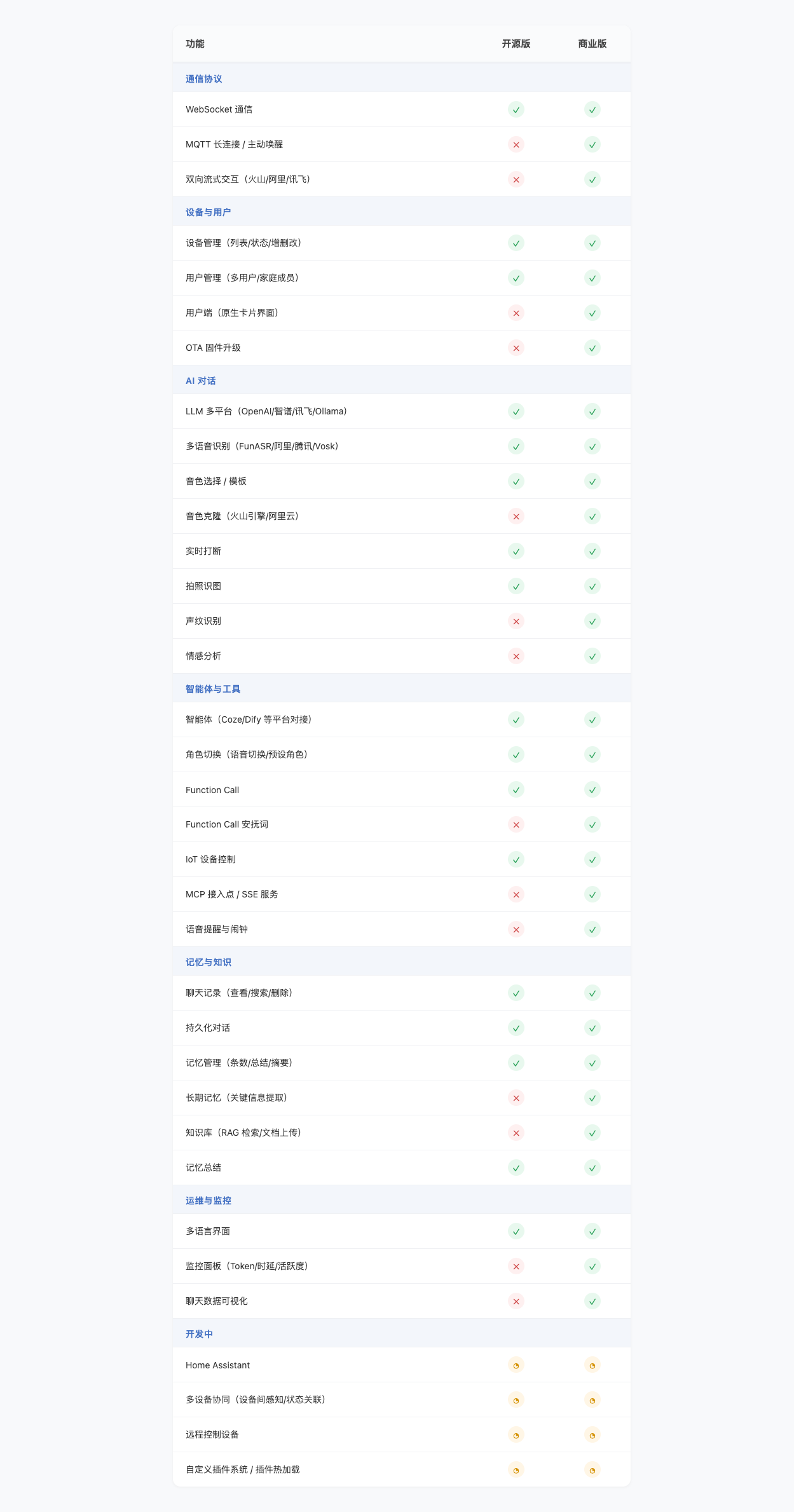Viewport: 794px width, 1512px height.
Task: Click the open-source check icon for IoT 设备控制
Action: coord(516,859)
